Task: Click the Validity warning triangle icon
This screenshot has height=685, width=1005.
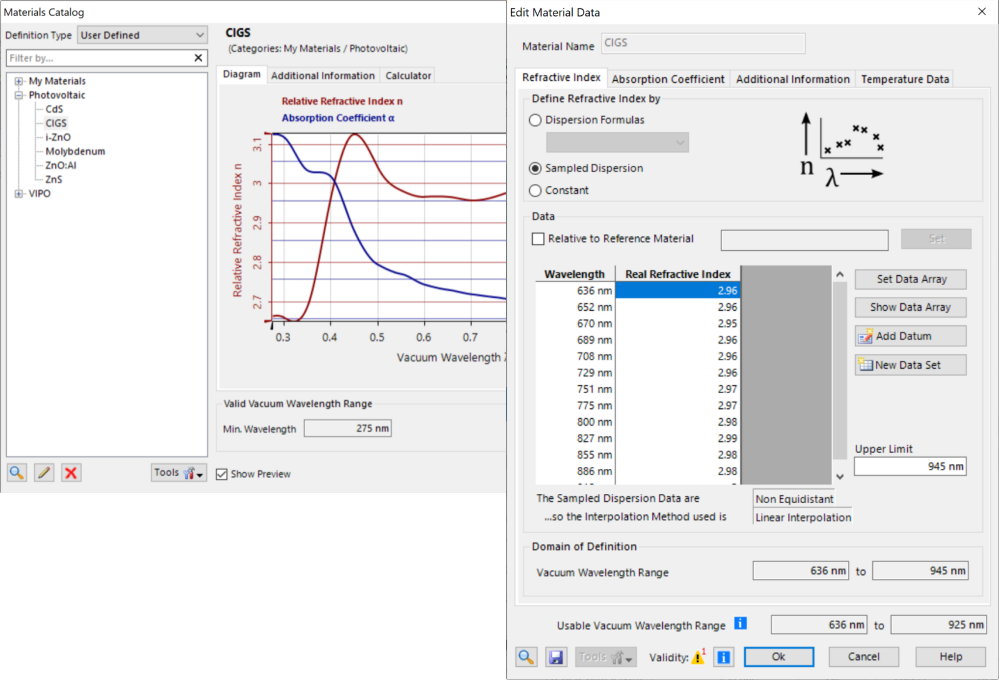Action: coord(698,657)
